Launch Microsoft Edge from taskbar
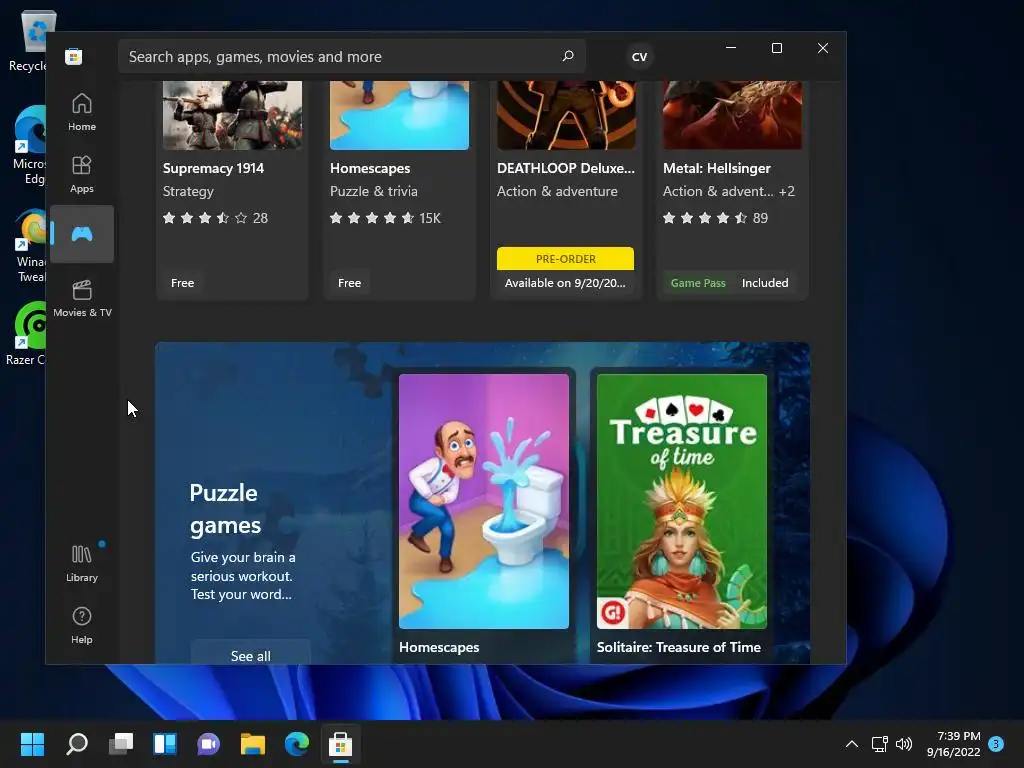Screen dimensions: 1024x768 pos(296,743)
